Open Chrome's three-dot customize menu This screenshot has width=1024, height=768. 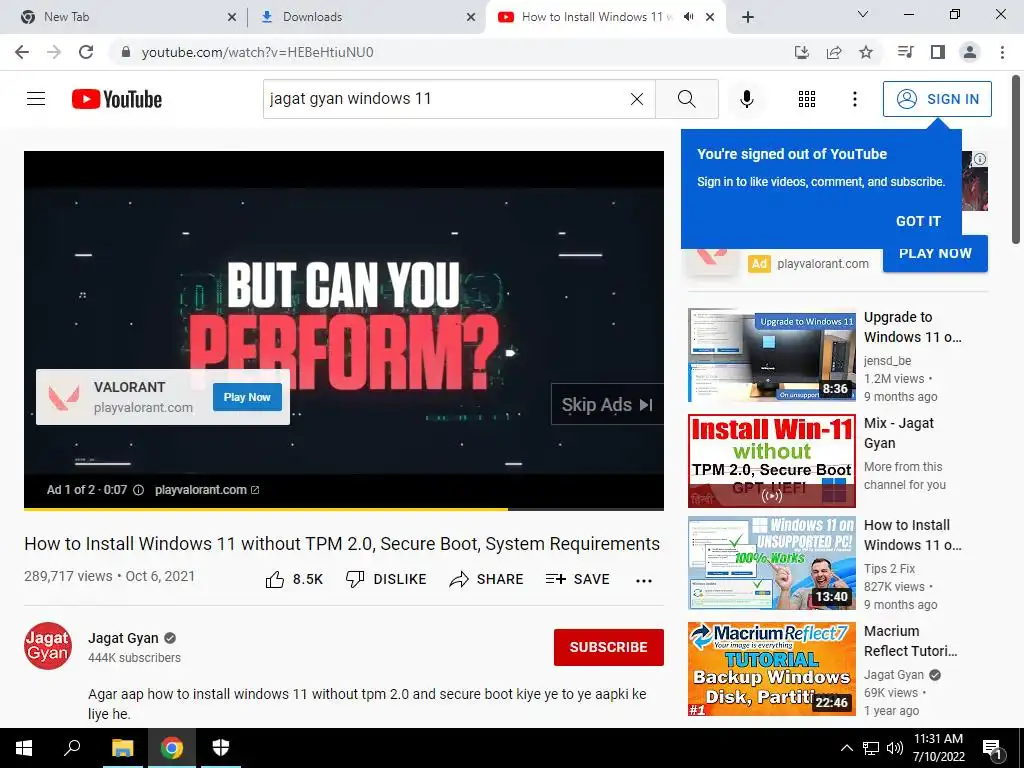1002,52
